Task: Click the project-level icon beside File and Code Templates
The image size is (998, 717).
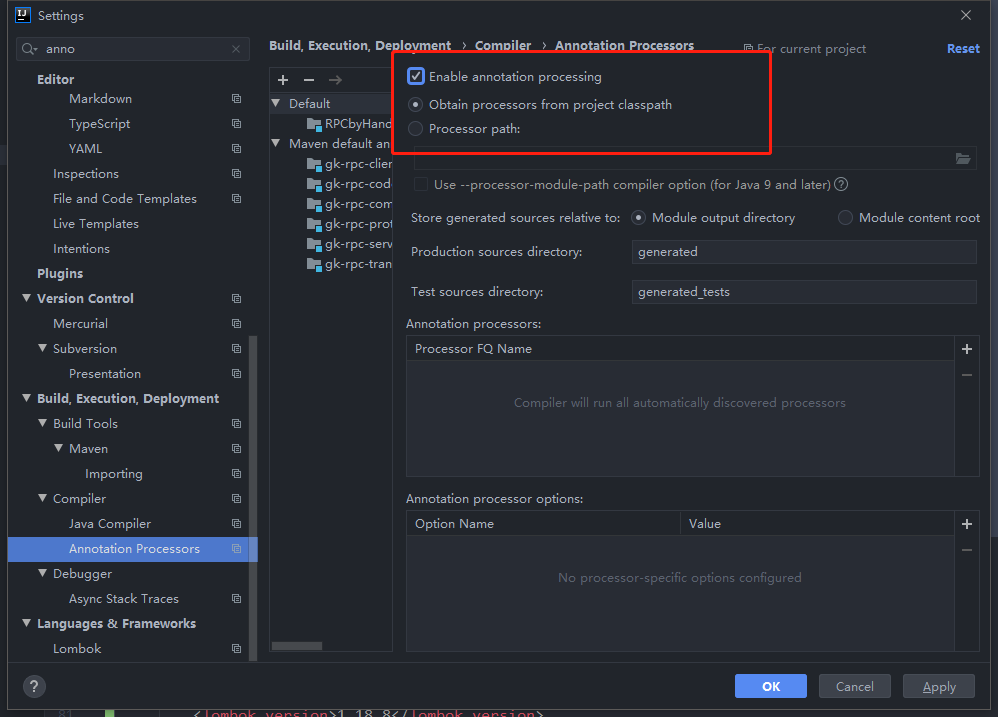Action: click(237, 198)
